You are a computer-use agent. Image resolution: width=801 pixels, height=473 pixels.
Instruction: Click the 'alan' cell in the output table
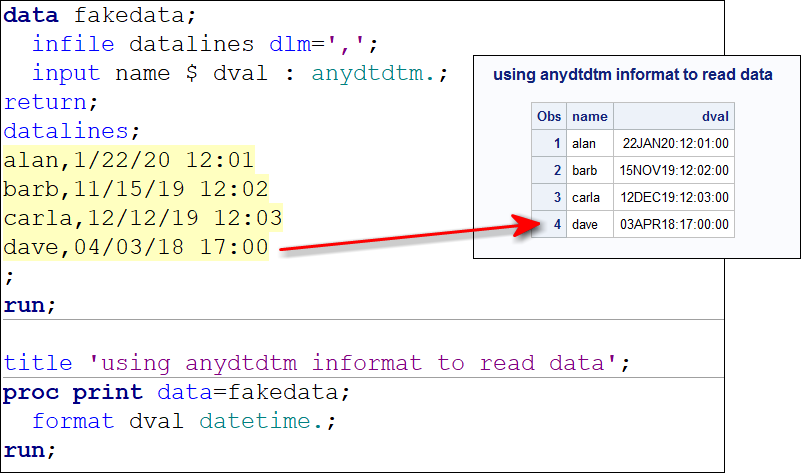590,144
